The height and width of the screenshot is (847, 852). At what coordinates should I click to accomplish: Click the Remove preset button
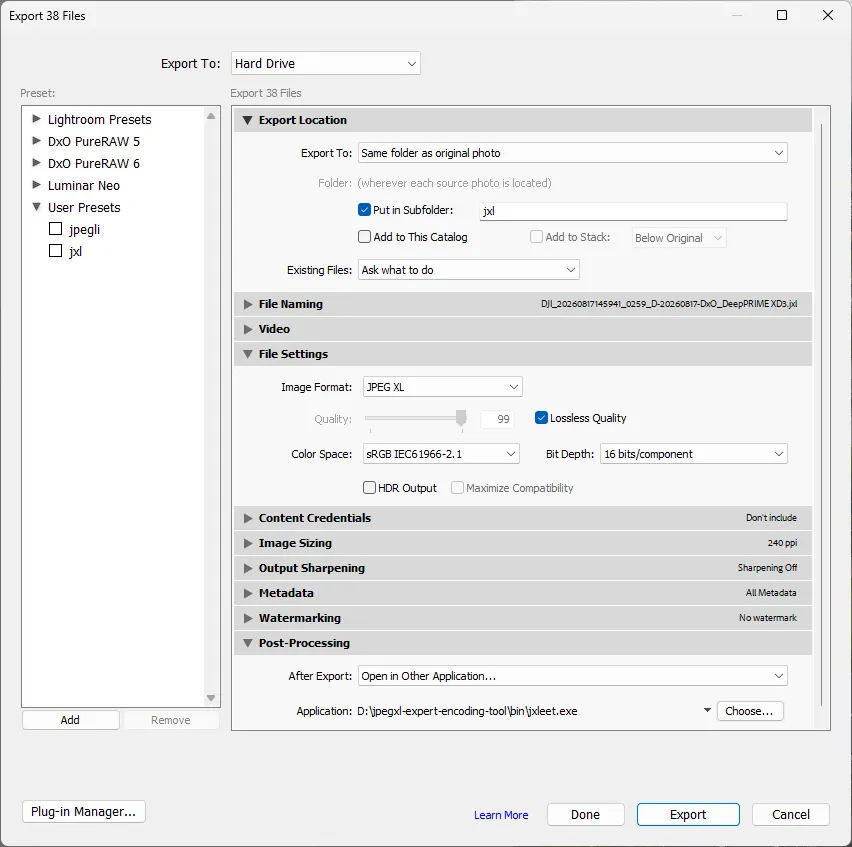tap(171, 720)
